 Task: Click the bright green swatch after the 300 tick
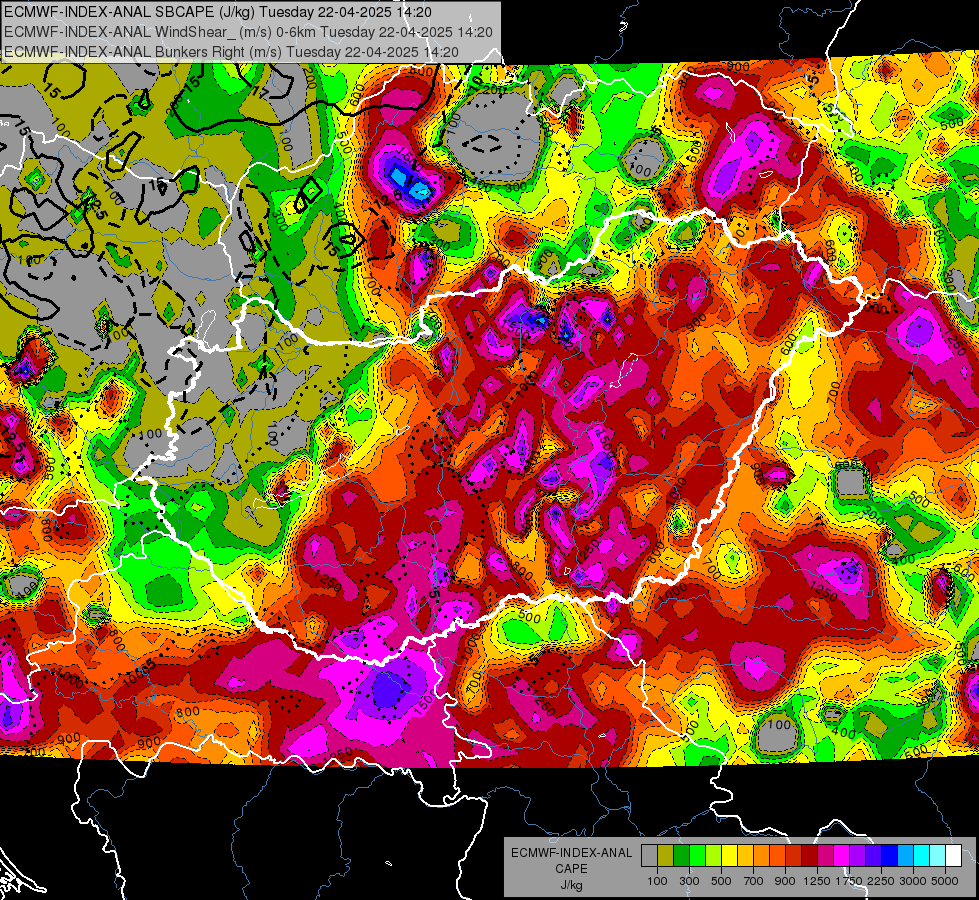tap(697, 855)
